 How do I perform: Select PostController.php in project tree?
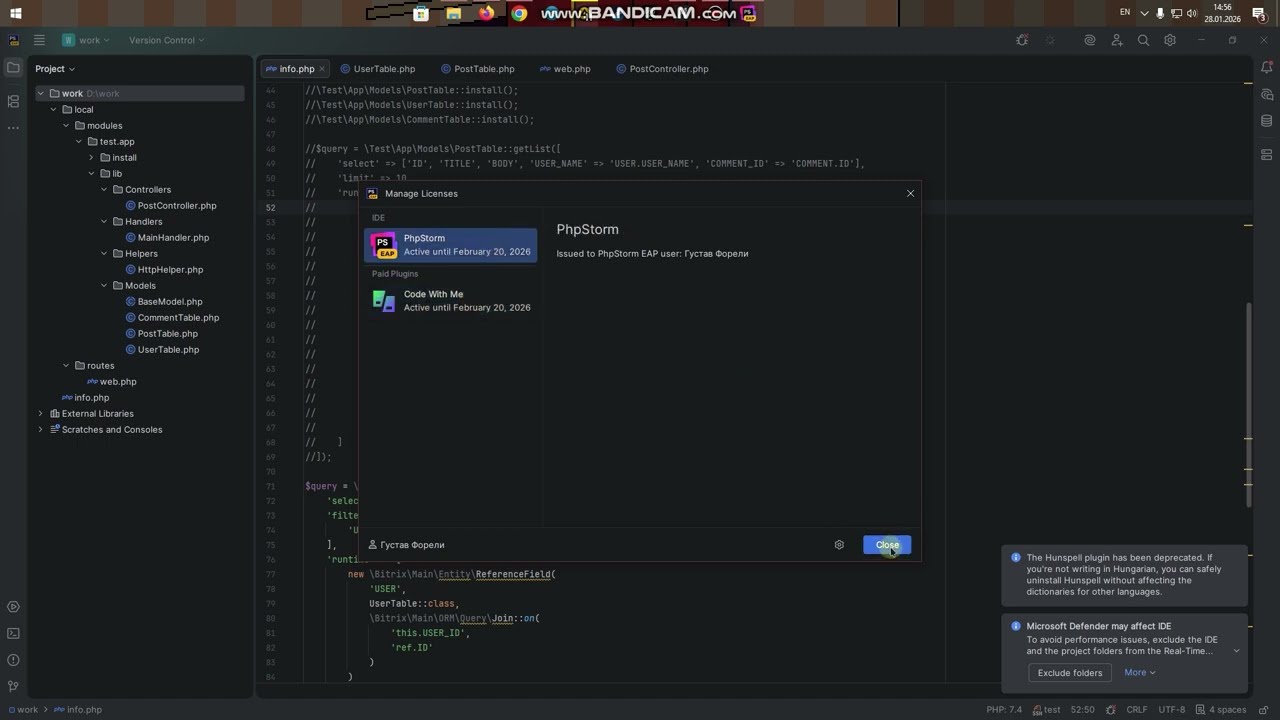point(176,205)
